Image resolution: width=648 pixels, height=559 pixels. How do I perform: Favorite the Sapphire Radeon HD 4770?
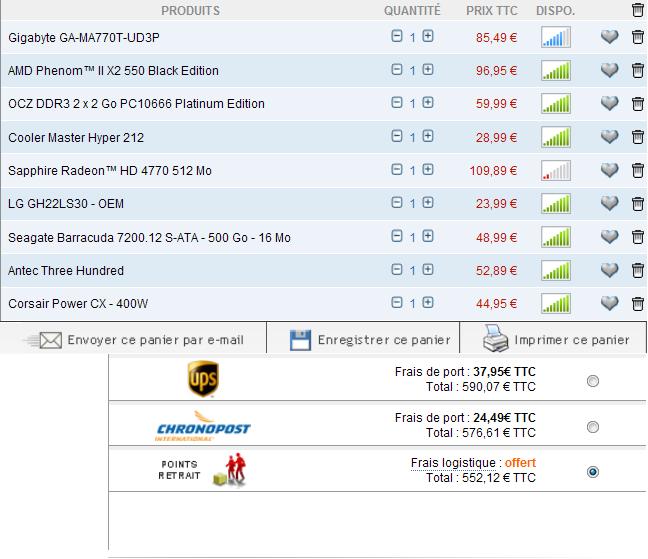tap(609, 170)
